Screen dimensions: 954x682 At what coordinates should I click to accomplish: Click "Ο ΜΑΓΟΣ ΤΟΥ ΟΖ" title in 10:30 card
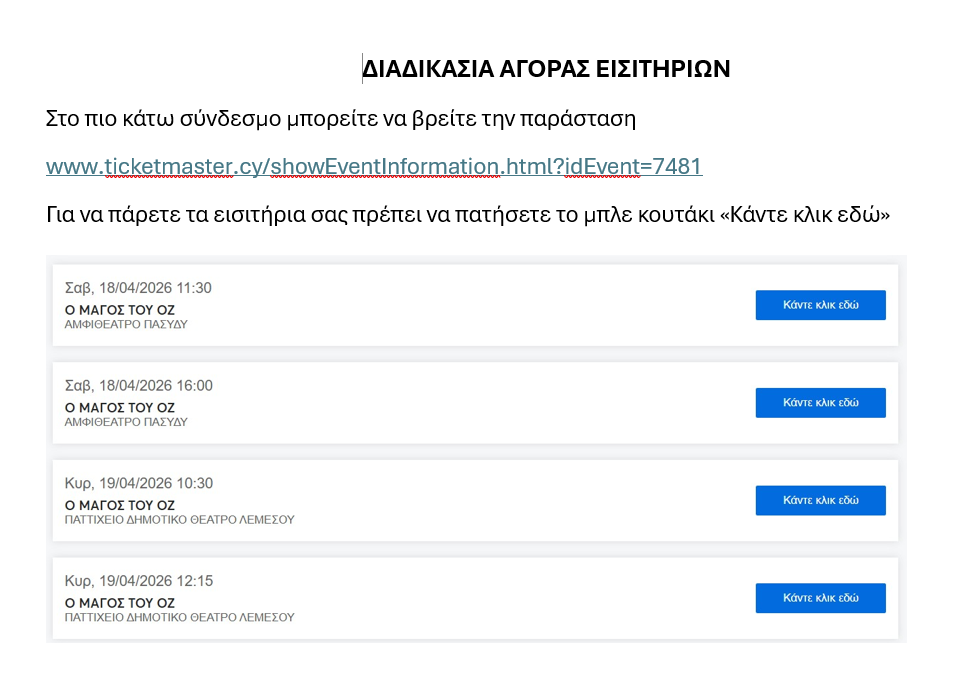point(120,505)
